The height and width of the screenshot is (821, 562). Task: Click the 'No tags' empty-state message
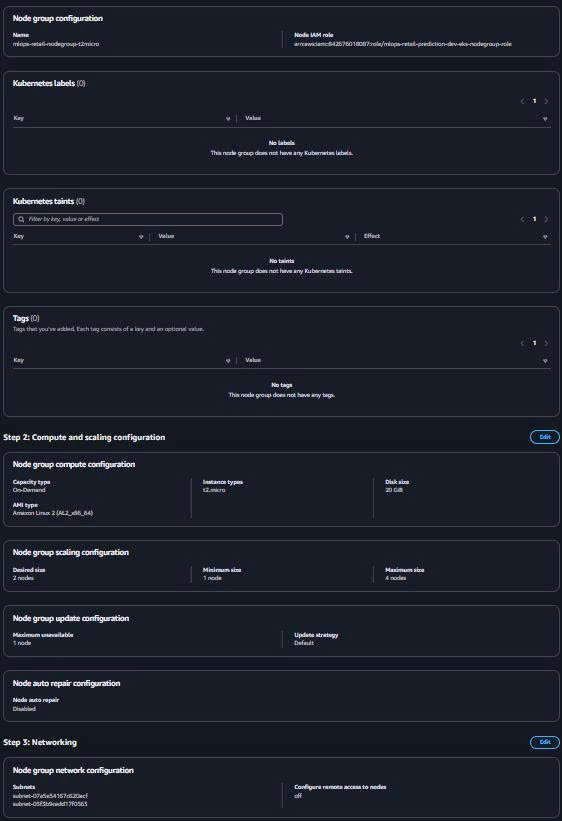[x=281, y=385]
